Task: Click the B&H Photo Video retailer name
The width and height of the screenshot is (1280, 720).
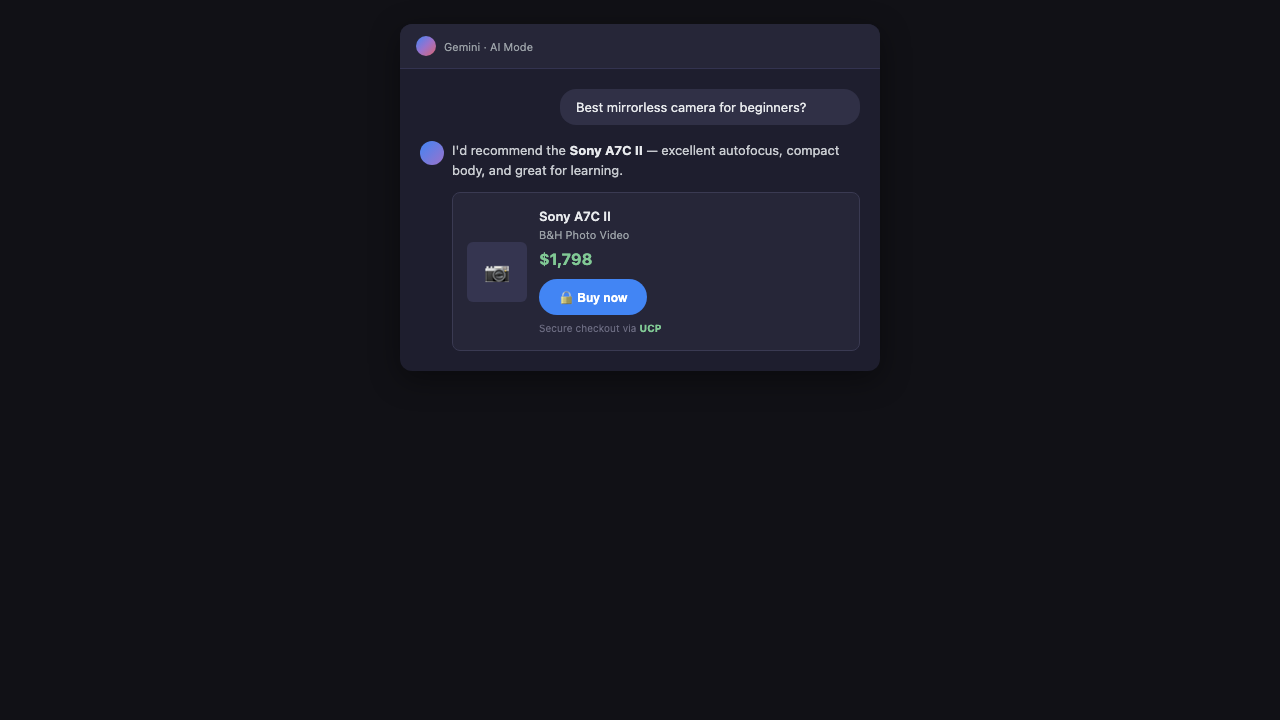Action: pos(584,235)
